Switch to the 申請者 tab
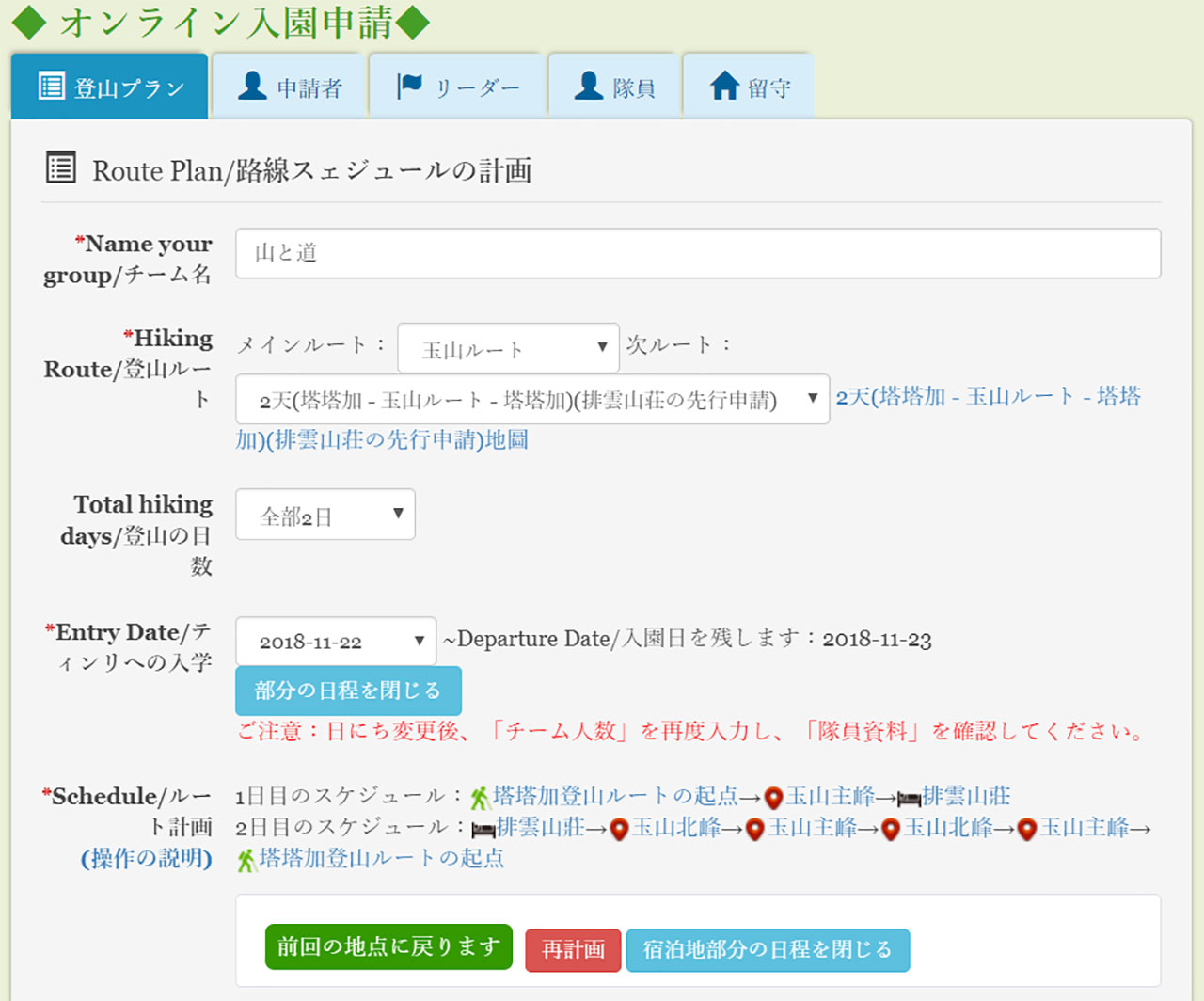 click(x=290, y=87)
